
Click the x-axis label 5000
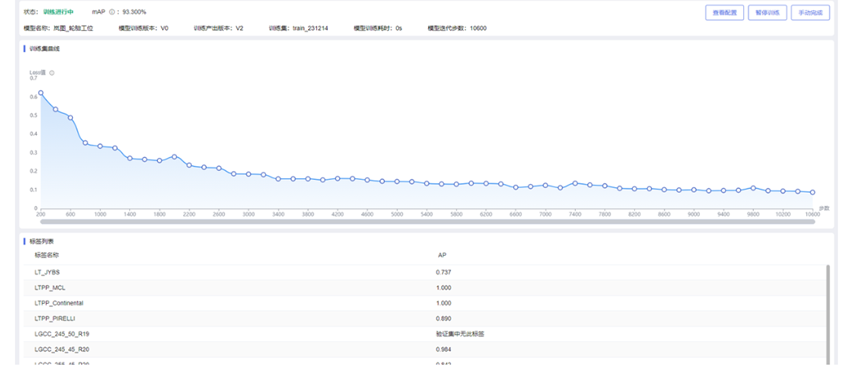397,214
